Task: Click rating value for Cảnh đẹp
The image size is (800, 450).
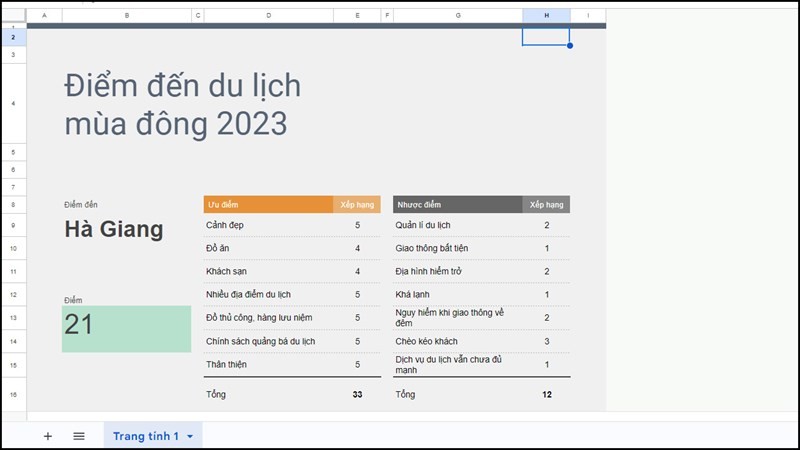Action: pos(357,225)
